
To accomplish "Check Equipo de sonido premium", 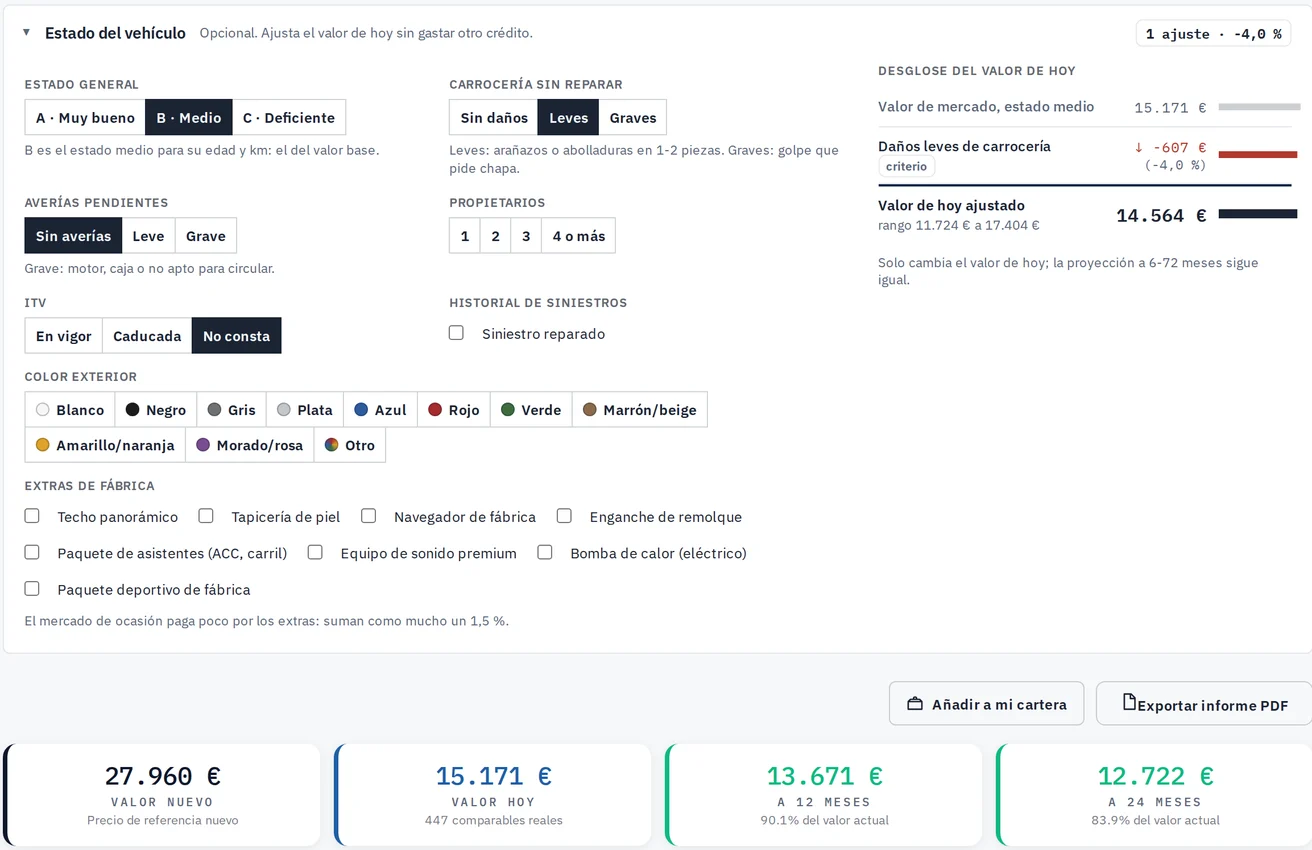I will [x=315, y=552].
